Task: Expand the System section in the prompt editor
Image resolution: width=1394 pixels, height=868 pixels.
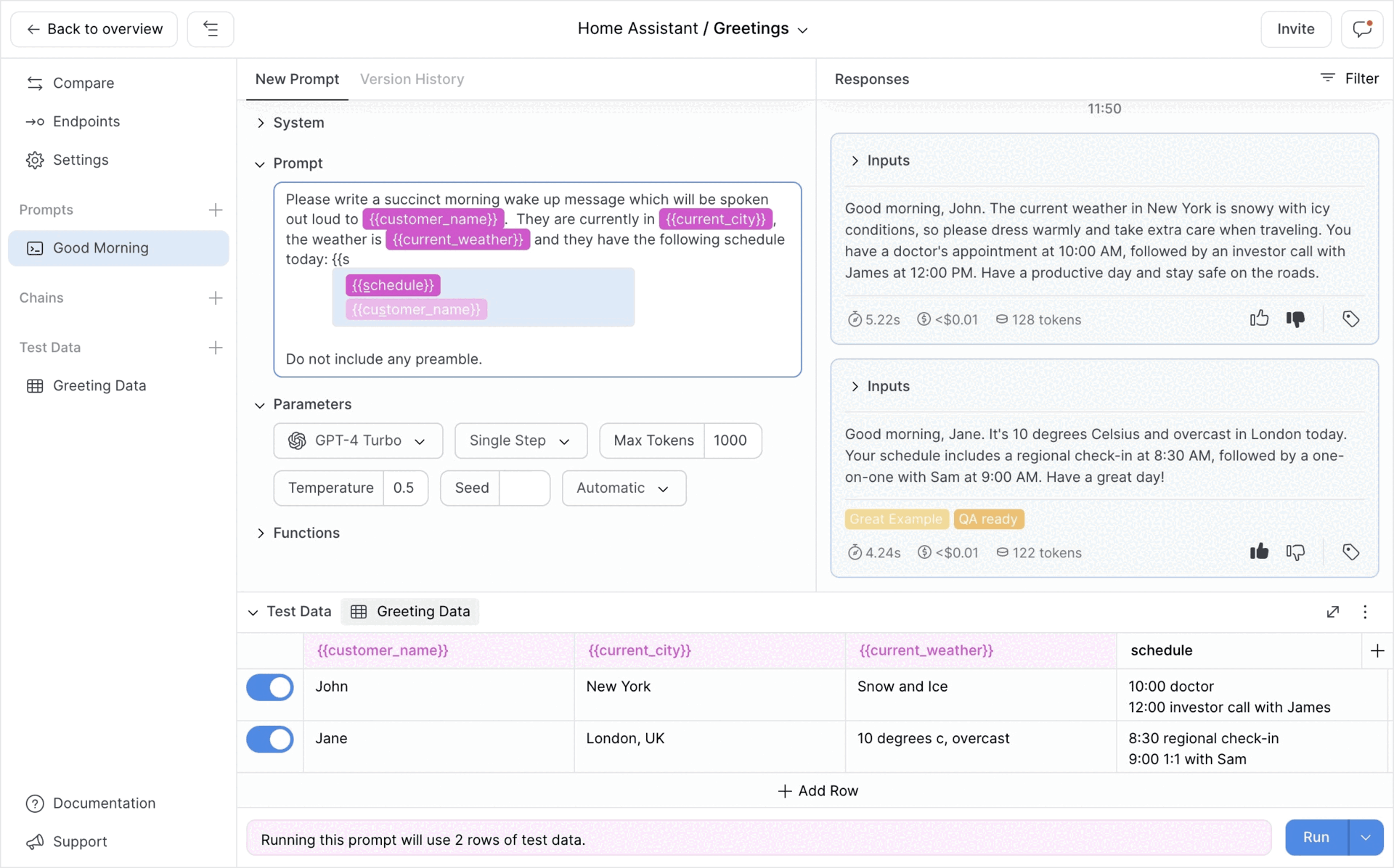Action: (x=260, y=122)
